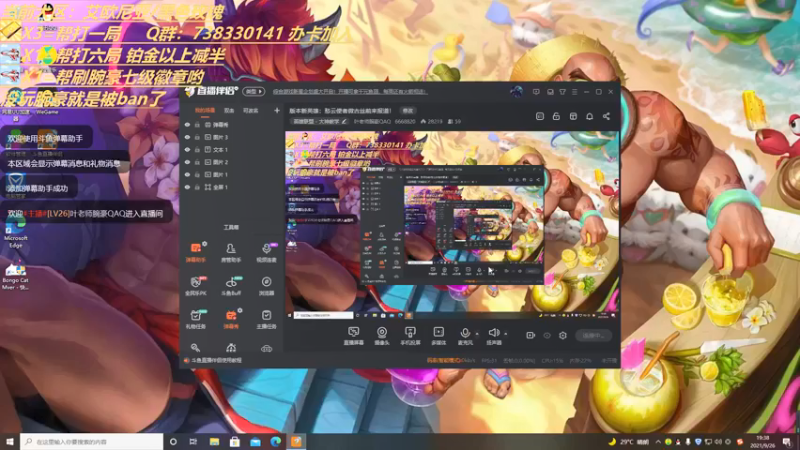Open the 主播任务 tool icon
The width and height of the screenshot is (800, 450).
[266, 319]
